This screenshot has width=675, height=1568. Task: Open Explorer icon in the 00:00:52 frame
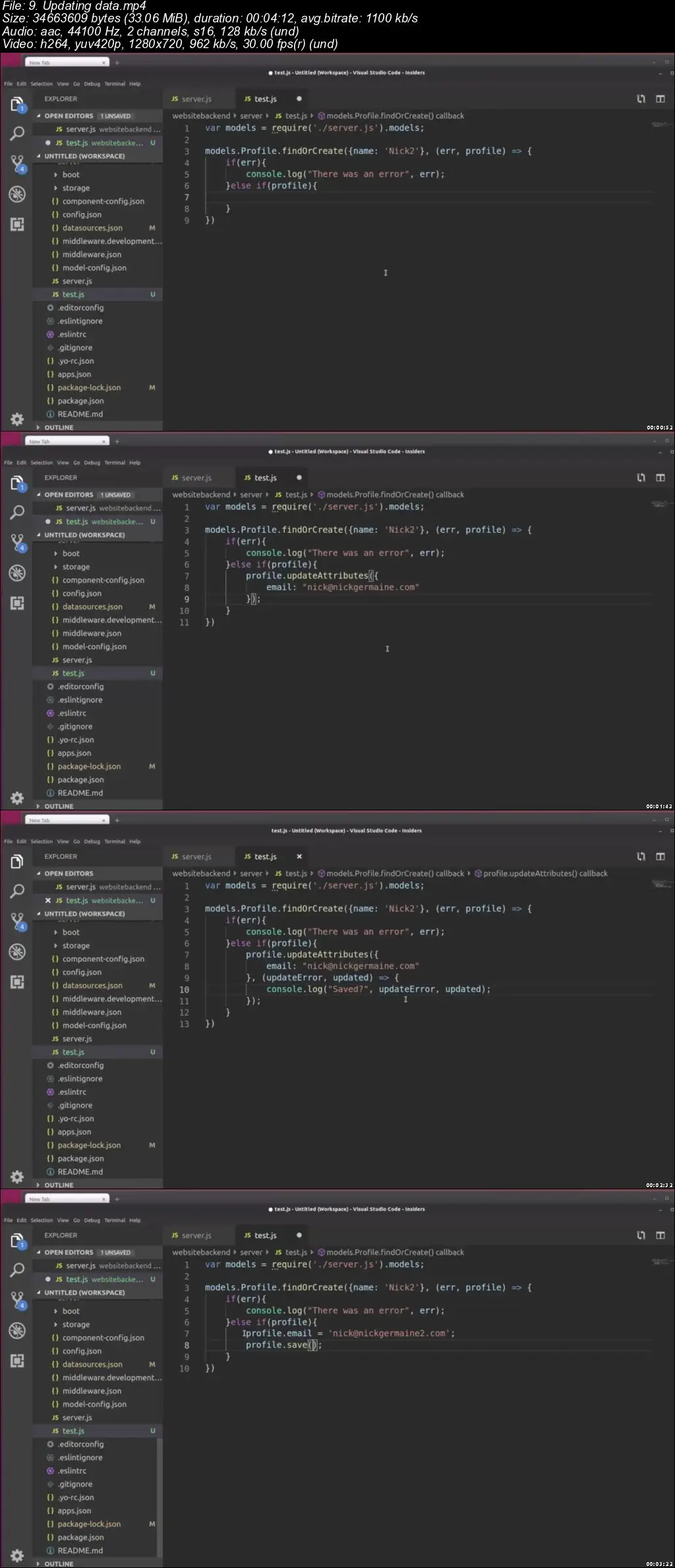(x=18, y=104)
